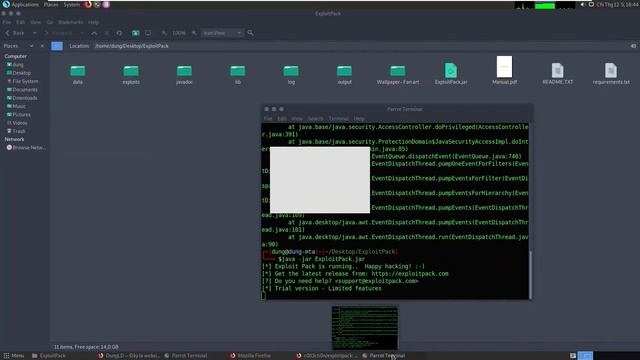
Task: Select the requirements.txt file
Action: (x=611, y=73)
